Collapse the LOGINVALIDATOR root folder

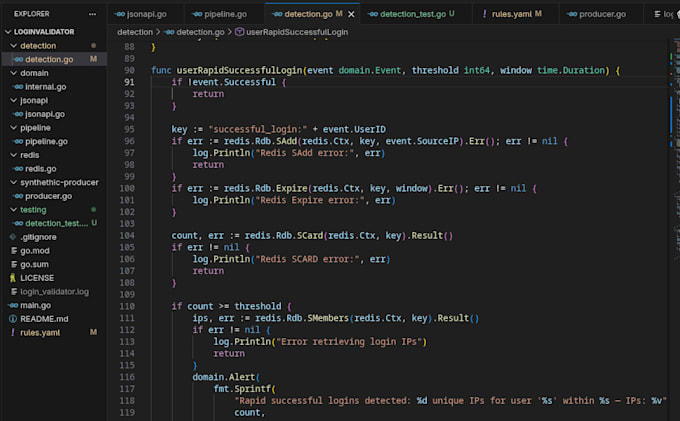pos(8,32)
